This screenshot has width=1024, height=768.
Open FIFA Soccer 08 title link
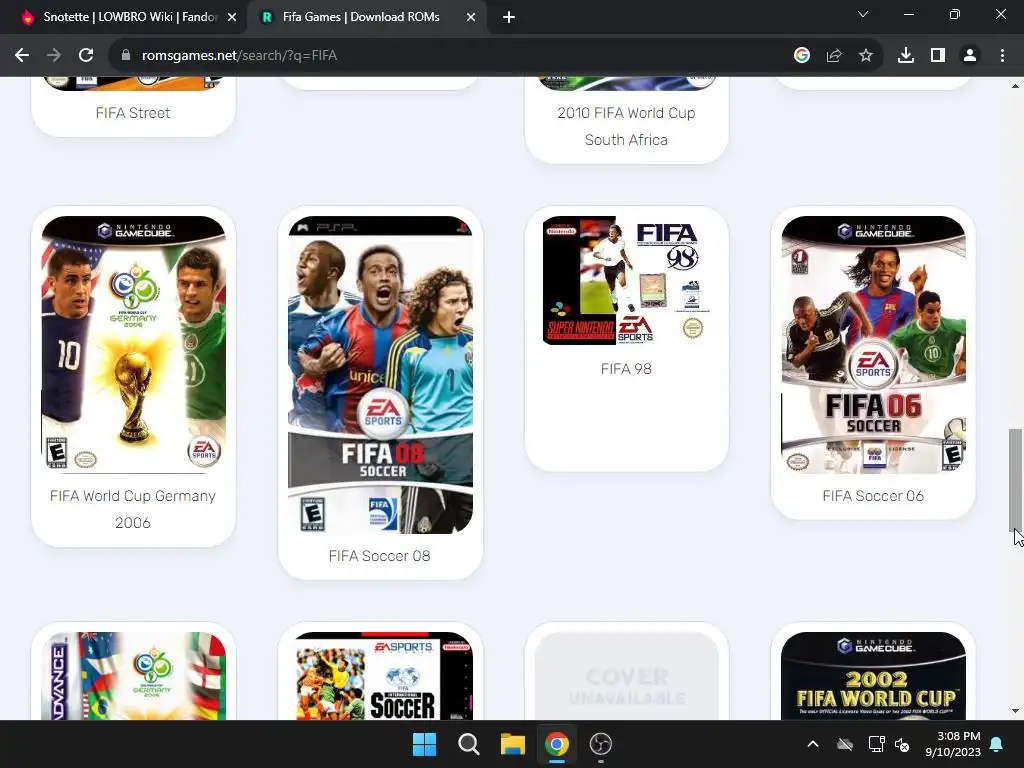tap(379, 556)
